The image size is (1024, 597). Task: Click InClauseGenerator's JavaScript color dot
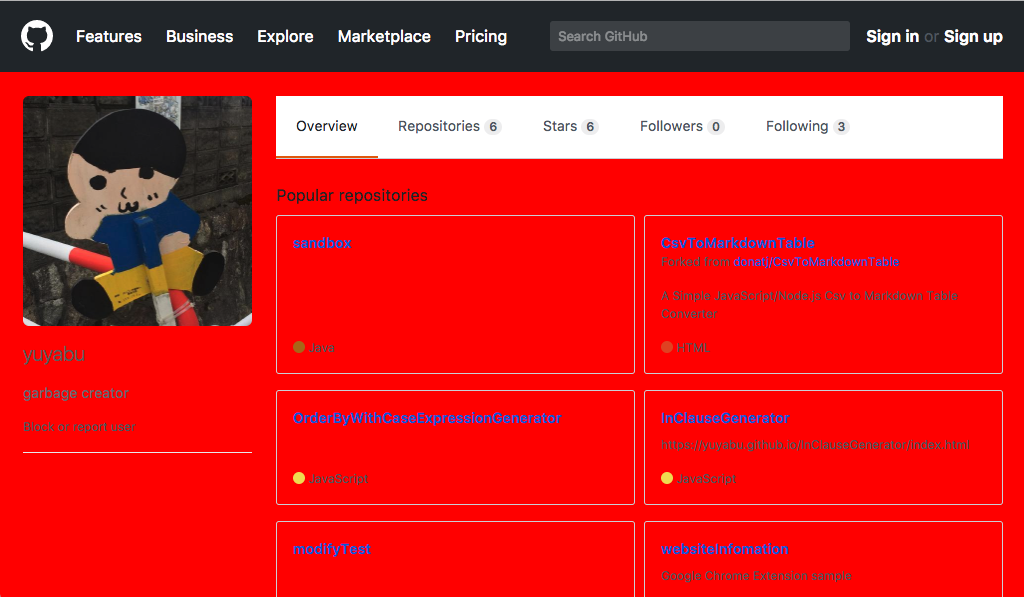pos(667,478)
